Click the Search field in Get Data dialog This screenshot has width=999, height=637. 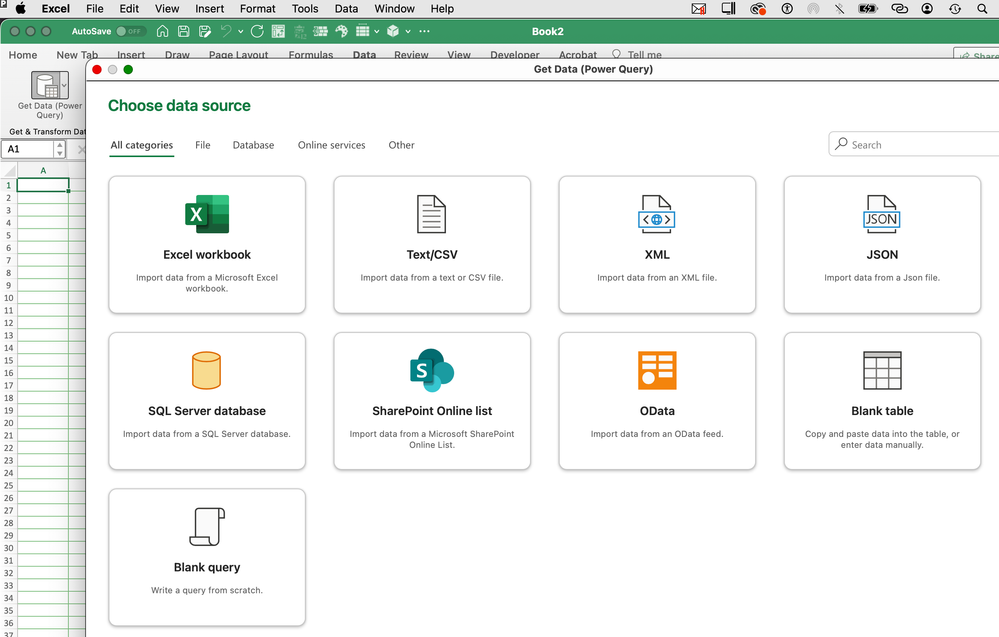pos(914,145)
